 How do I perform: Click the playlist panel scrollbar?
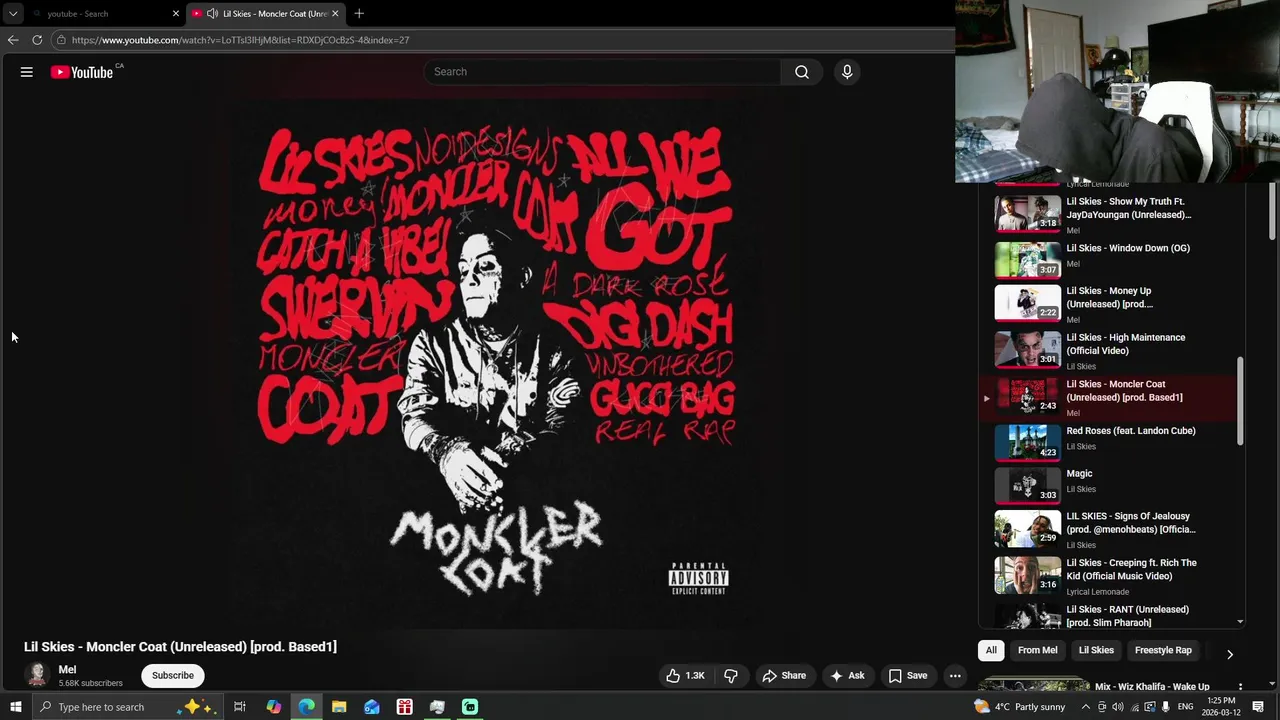pyautogui.click(x=1241, y=402)
